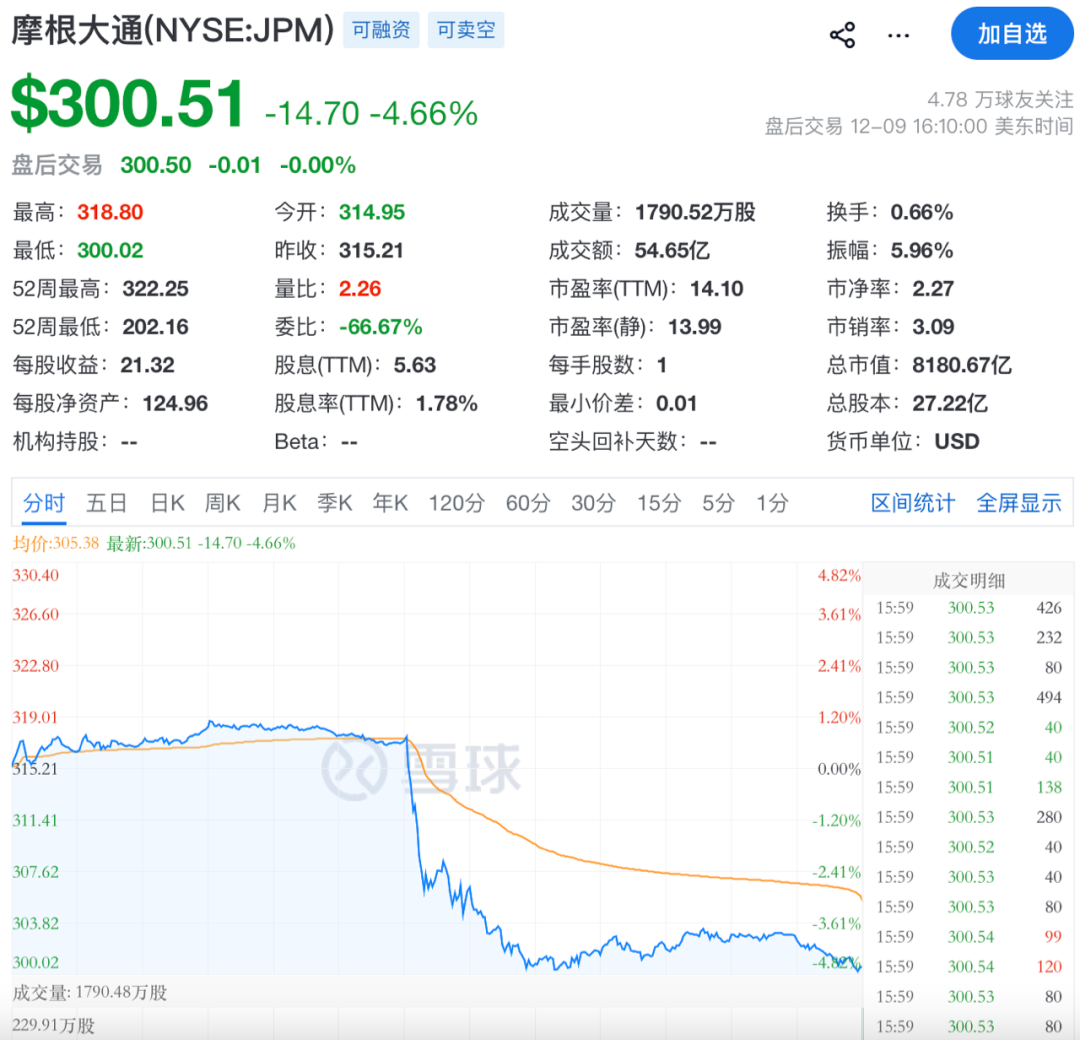
Task: Select the 5分 chart interval
Action: coord(716,503)
